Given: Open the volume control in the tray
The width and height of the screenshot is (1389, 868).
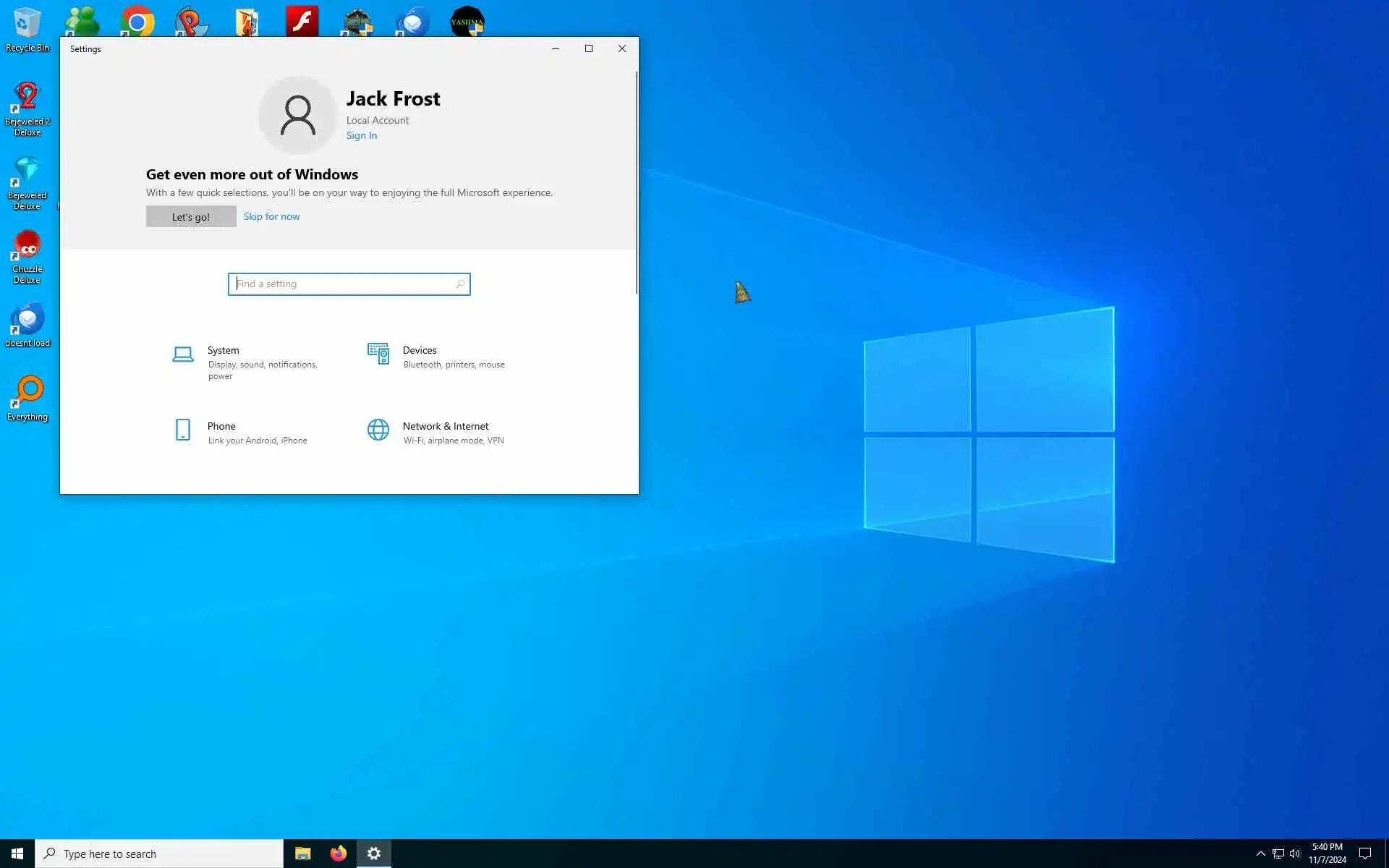Looking at the screenshot, I should point(1295,854).
